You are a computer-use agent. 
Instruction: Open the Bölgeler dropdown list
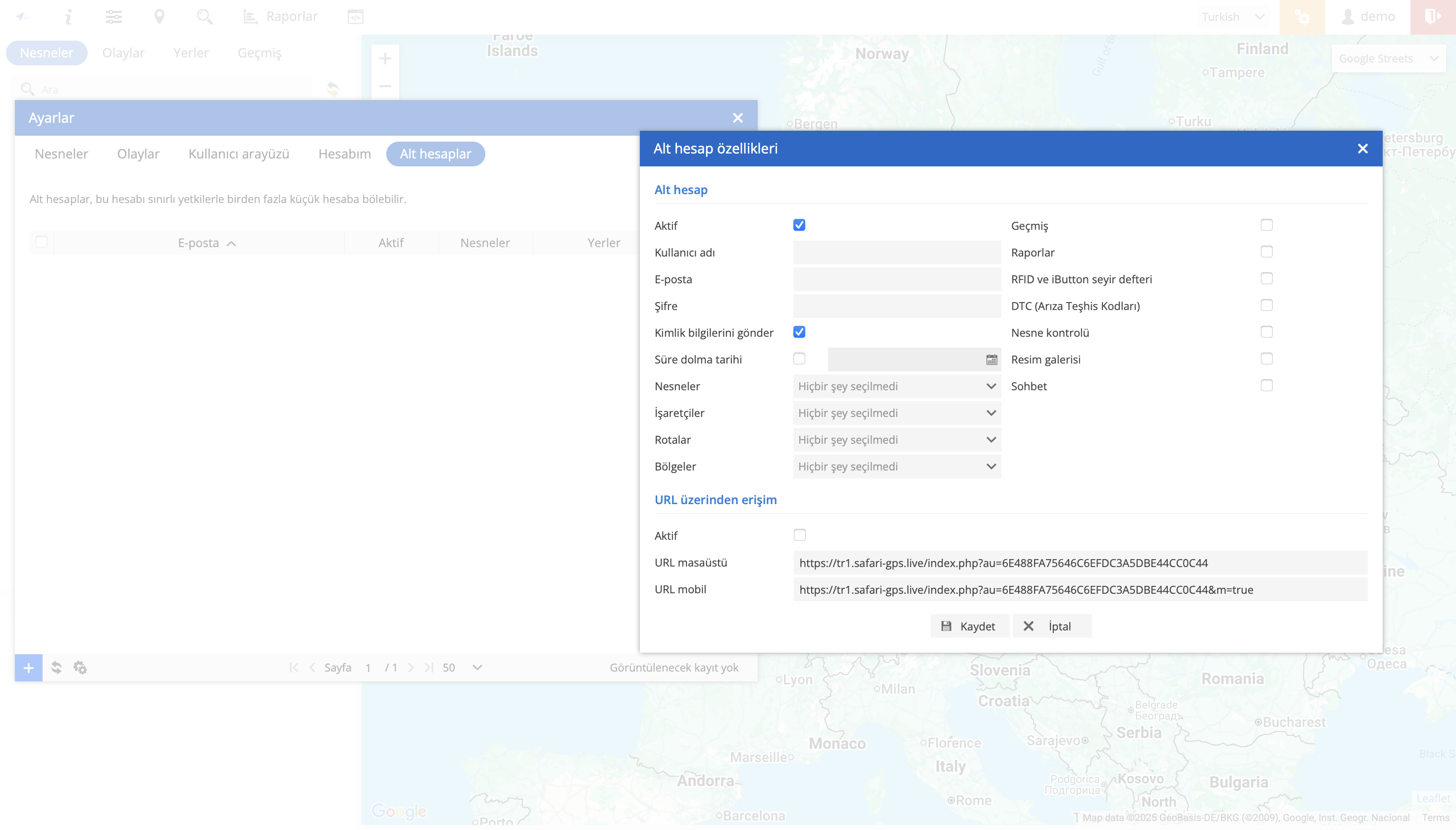tap(896, 467)
